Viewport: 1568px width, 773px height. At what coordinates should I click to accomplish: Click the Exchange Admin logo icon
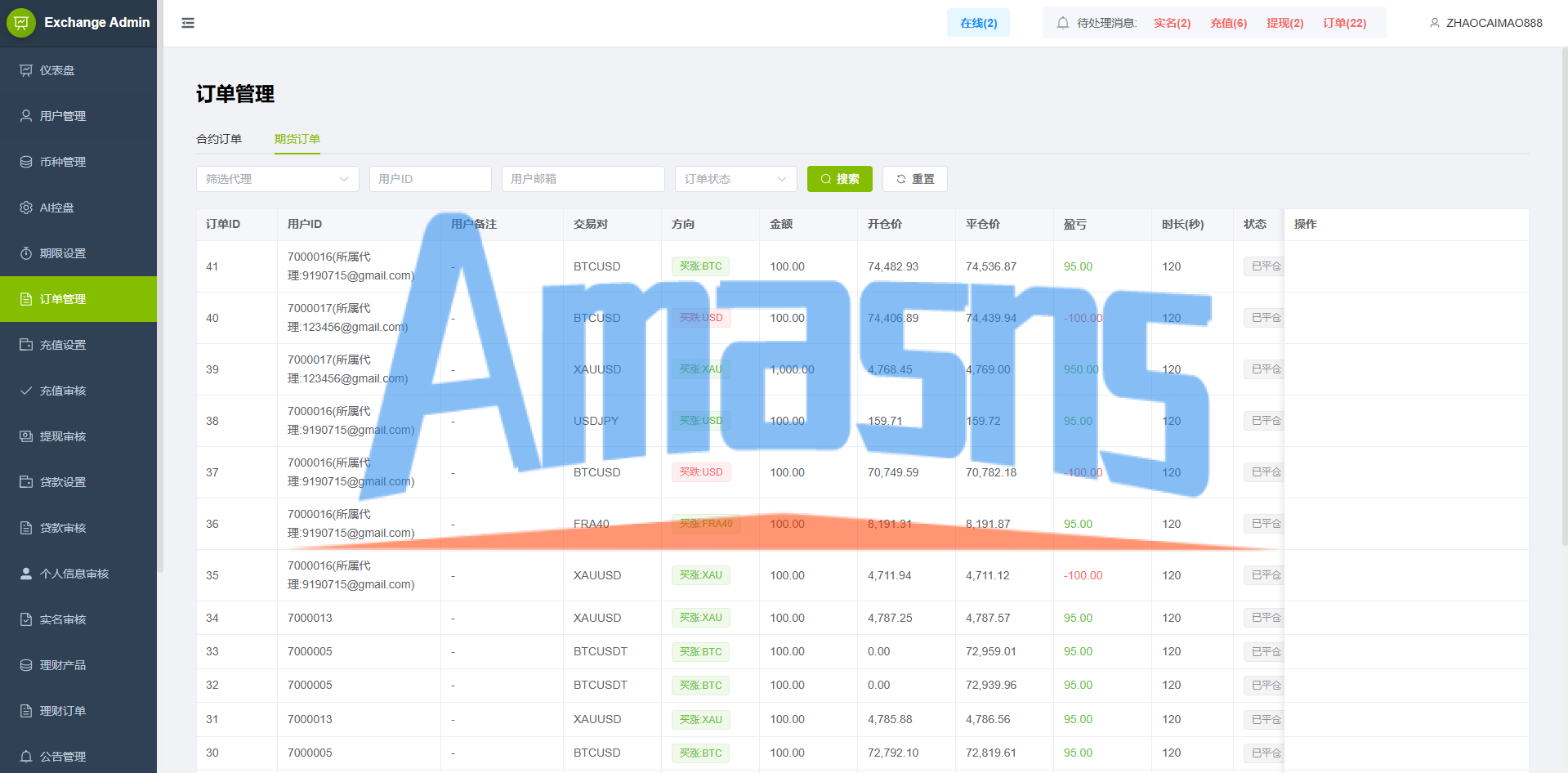(x=21, y=23)
